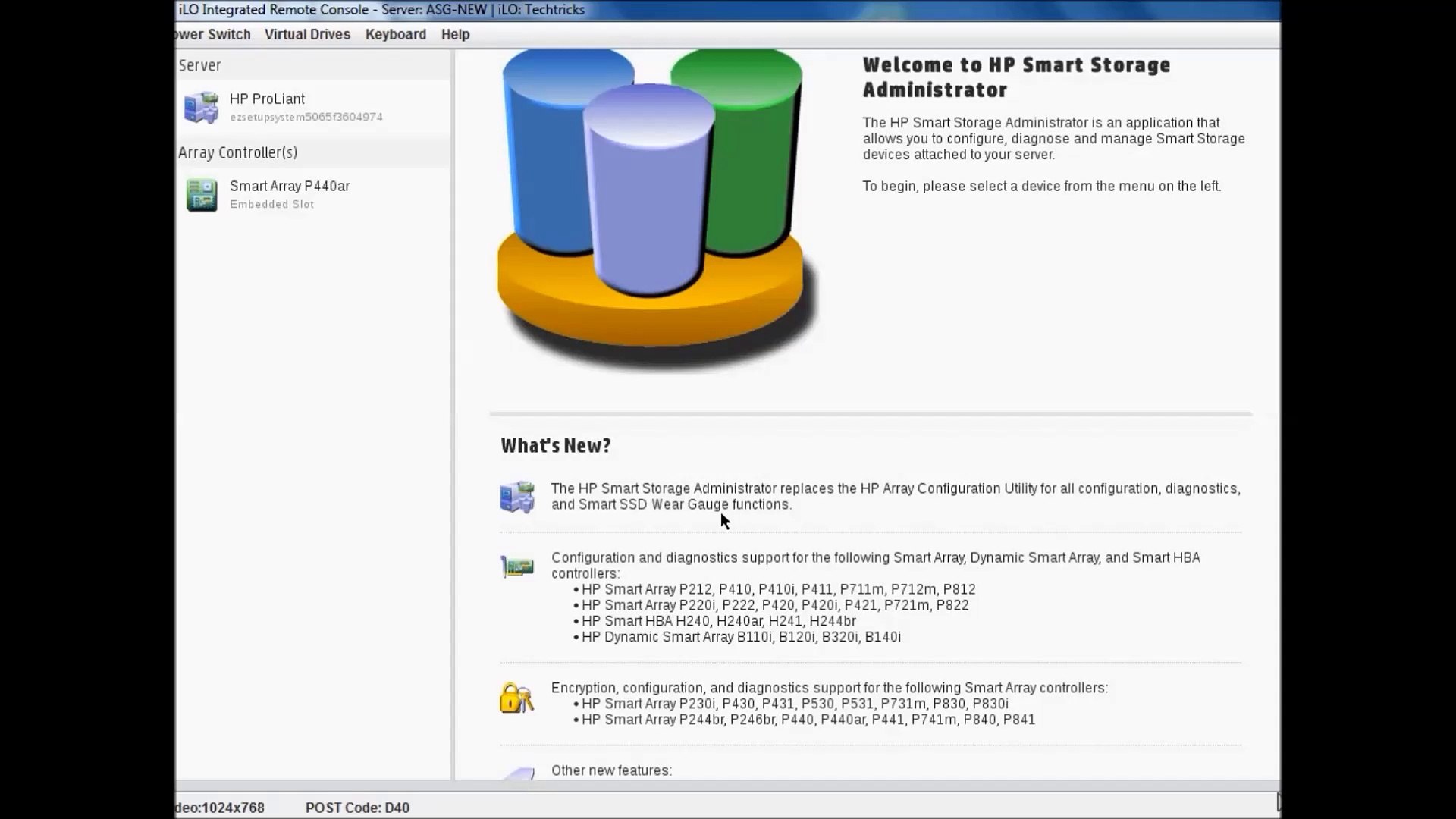
Task: Click the padlock and key encryption icon
Action: [516, 698]
